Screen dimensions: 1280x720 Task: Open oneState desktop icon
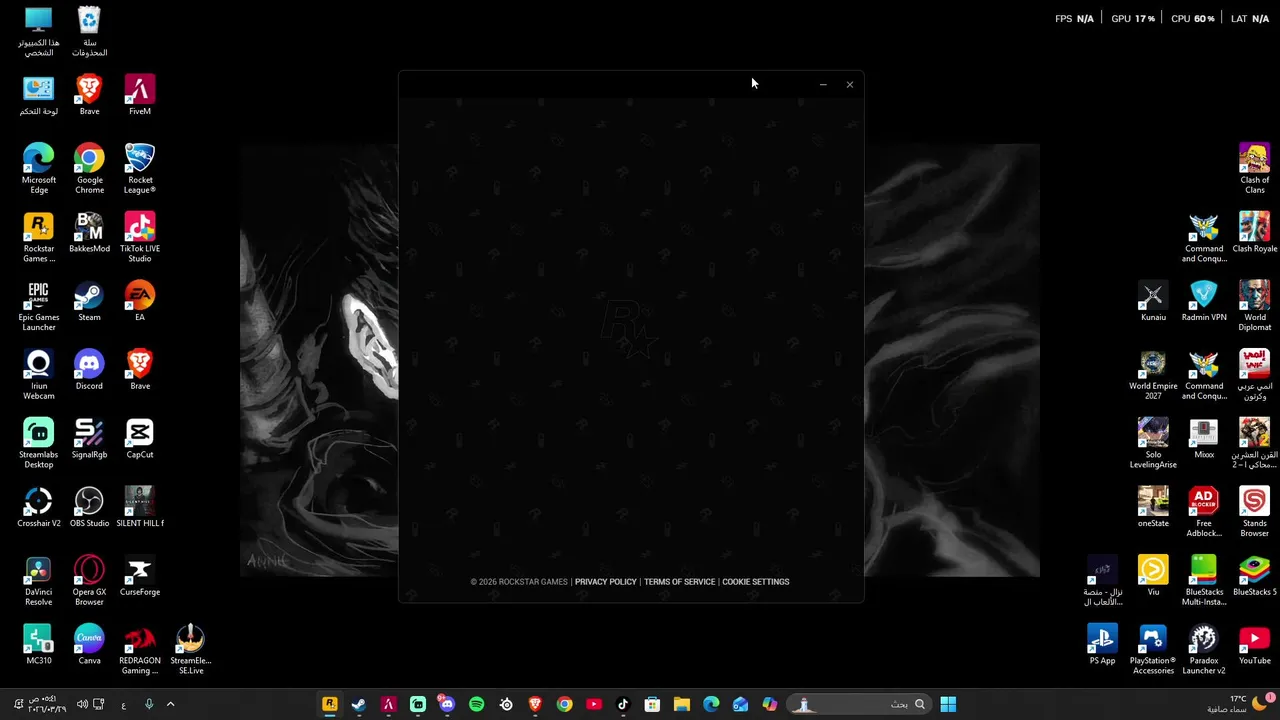pos(1153,508)
